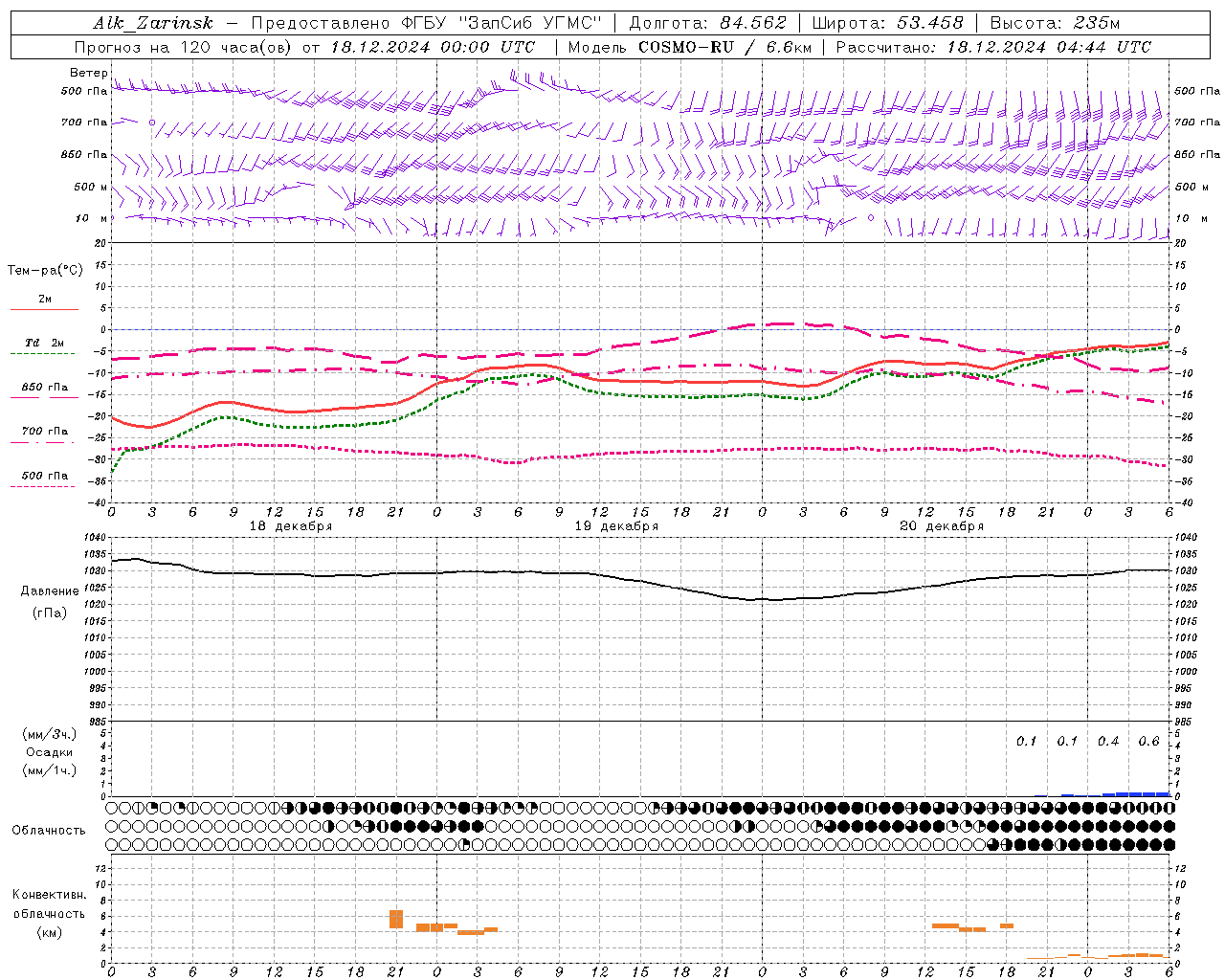Click the Давление pressure panel label
This screenshot has height=980, width=1225.
[x=50, y=591]
